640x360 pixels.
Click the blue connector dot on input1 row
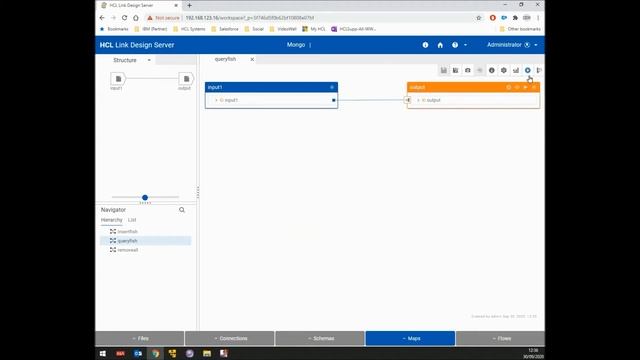pyautogui.click(x=333, y=100)
